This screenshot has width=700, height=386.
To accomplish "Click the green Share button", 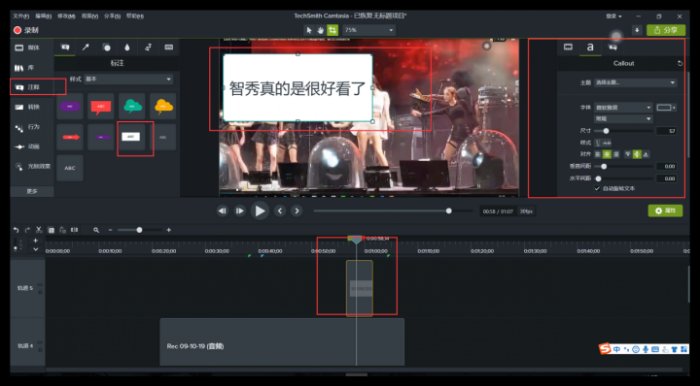I will 666,30.
